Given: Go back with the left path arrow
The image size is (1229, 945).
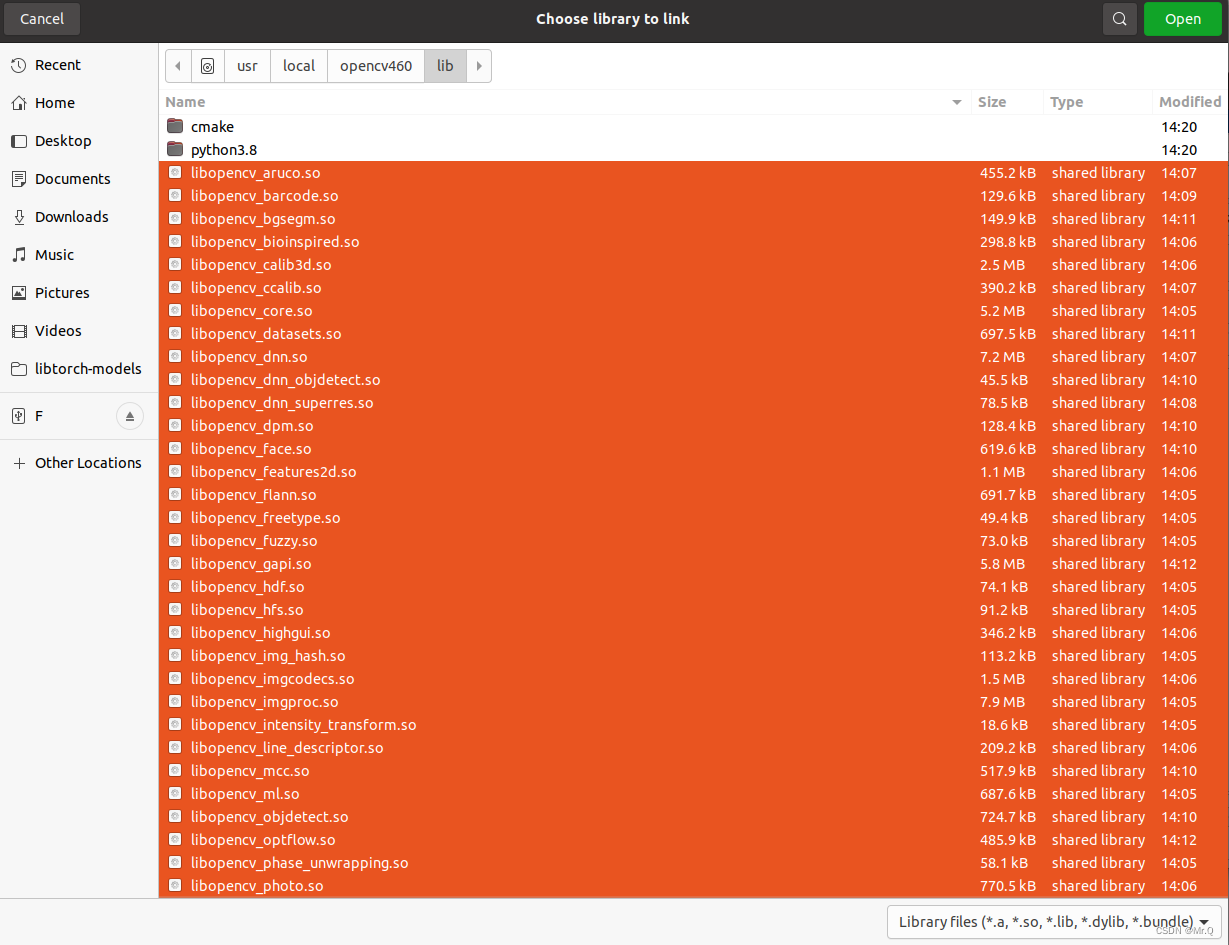Looking at the screenshot, I should pos(178,66).
